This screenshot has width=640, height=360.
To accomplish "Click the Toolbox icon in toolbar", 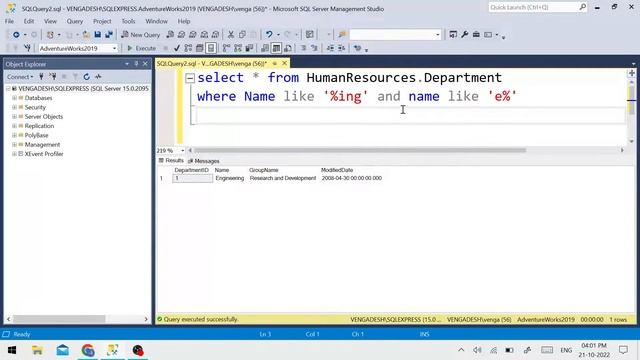I will [x=476, y=35].
